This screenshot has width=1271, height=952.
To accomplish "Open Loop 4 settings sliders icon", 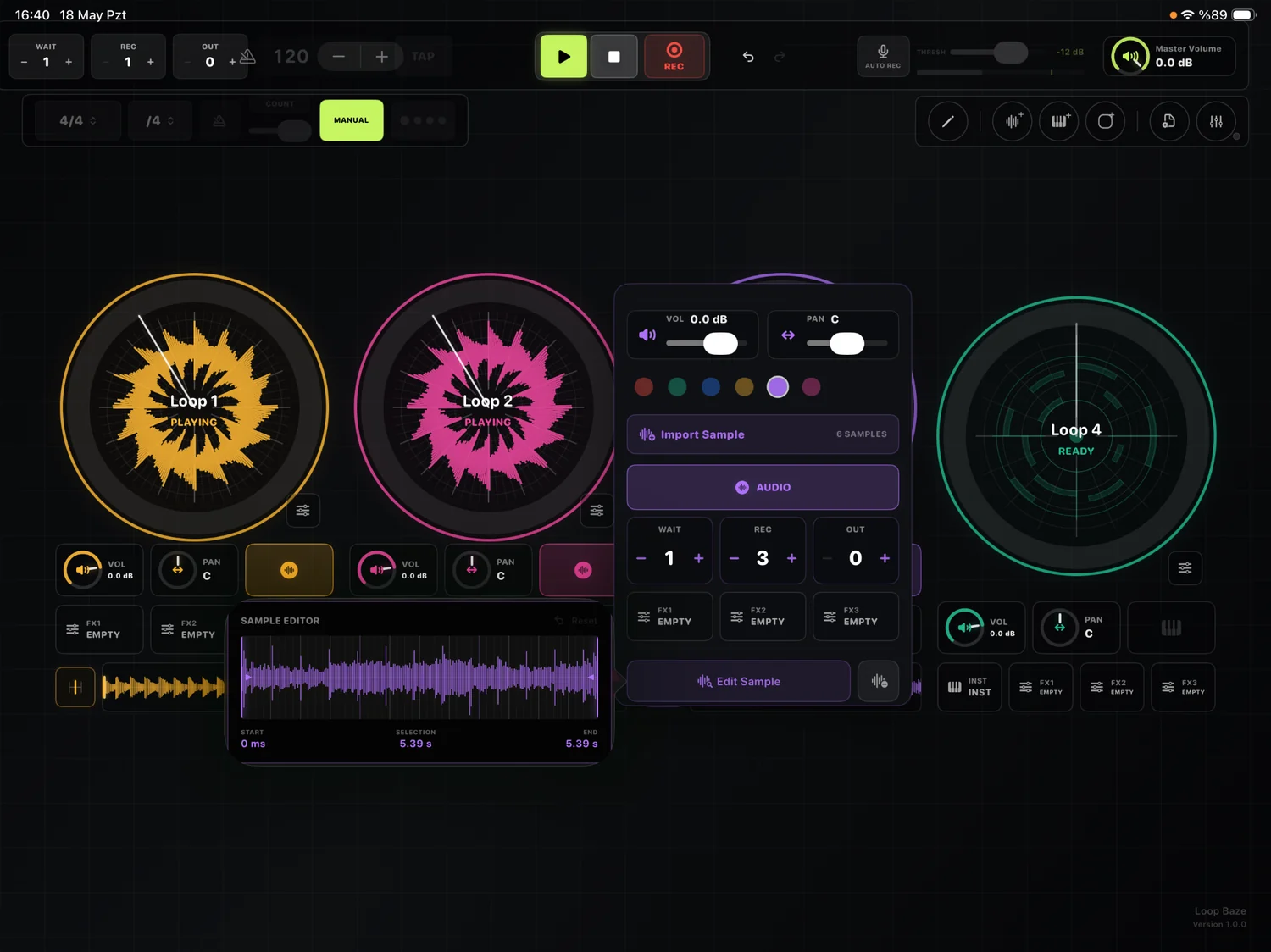I will (1185, 567).
